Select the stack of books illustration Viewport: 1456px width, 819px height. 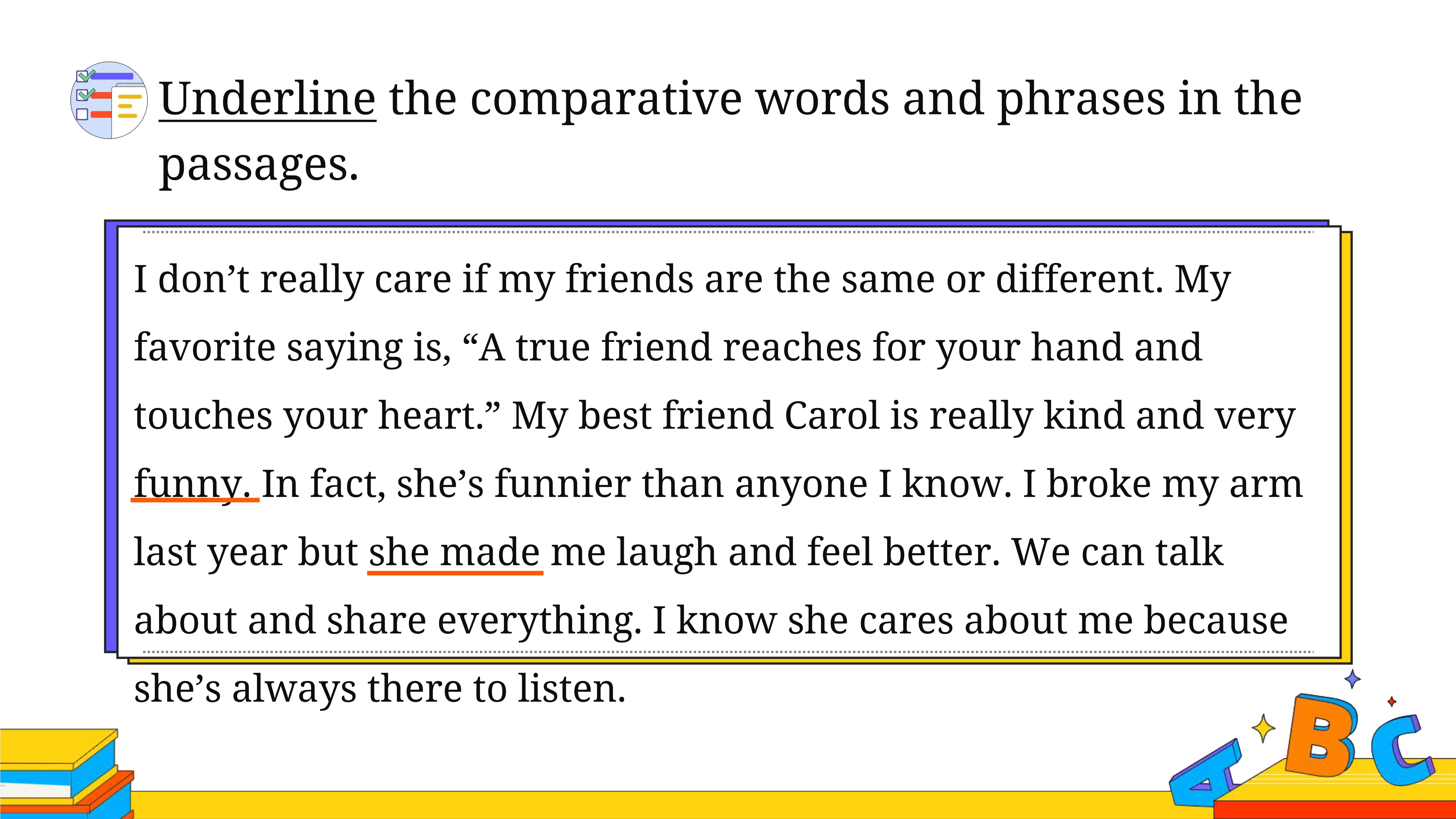(x=67, y=773)
